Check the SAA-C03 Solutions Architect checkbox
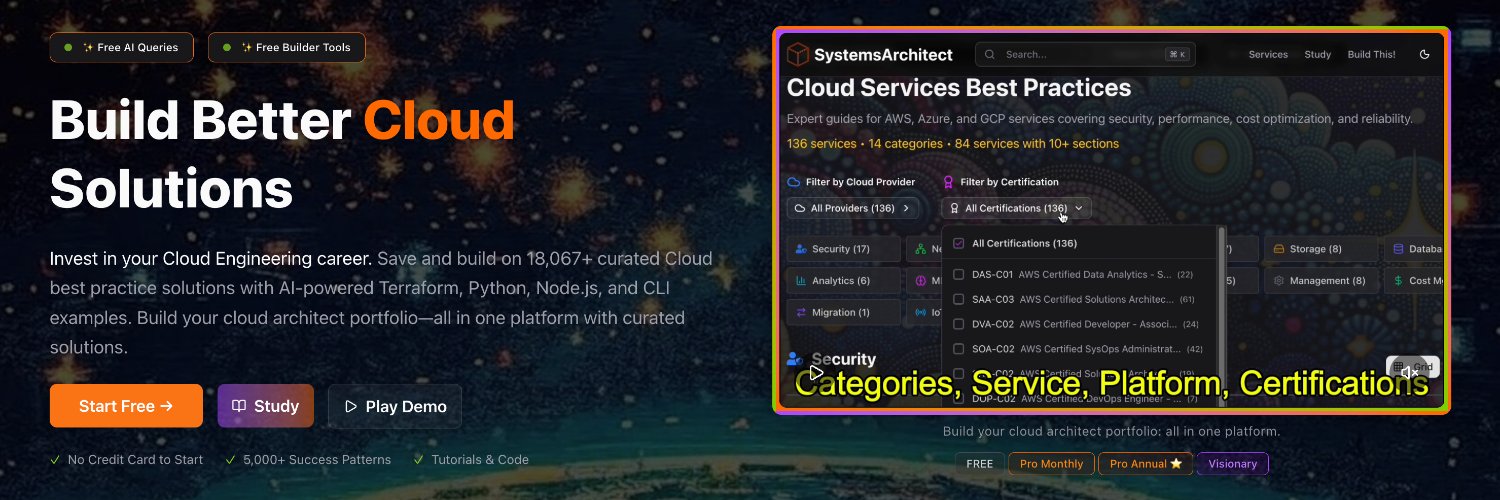 959,299
